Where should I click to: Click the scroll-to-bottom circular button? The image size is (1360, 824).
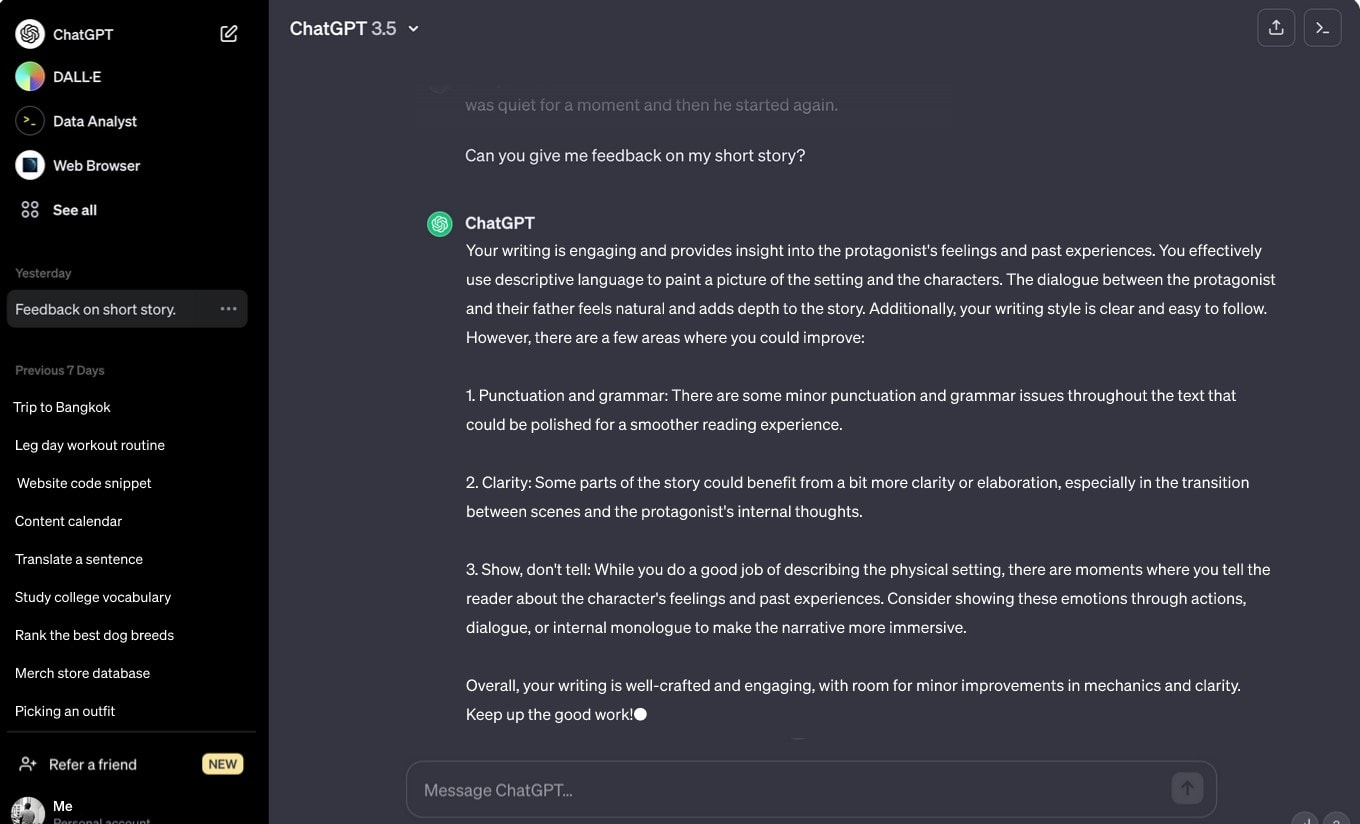click(1303, 818)
